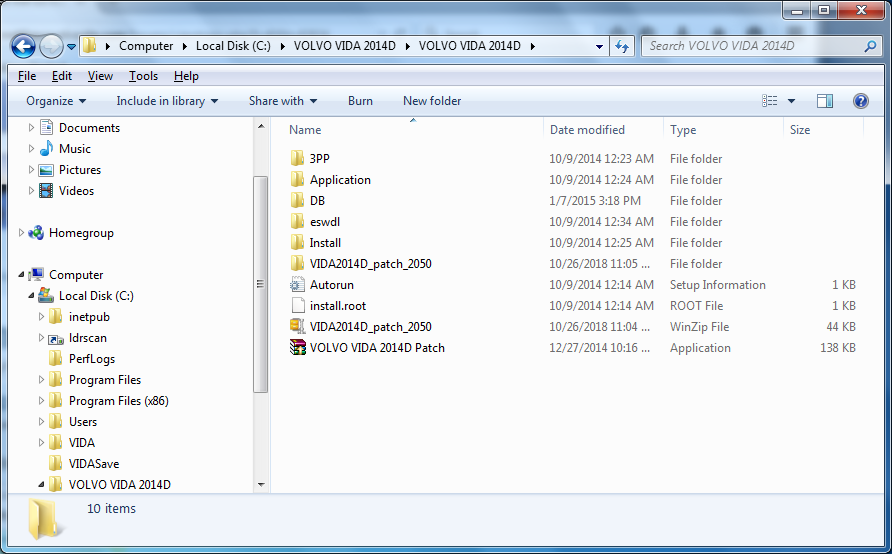This screenshot has width=892, height=554.
Task: Select the VIDA2014D_patch_2050 folder icon
Action: click(298, 263)
